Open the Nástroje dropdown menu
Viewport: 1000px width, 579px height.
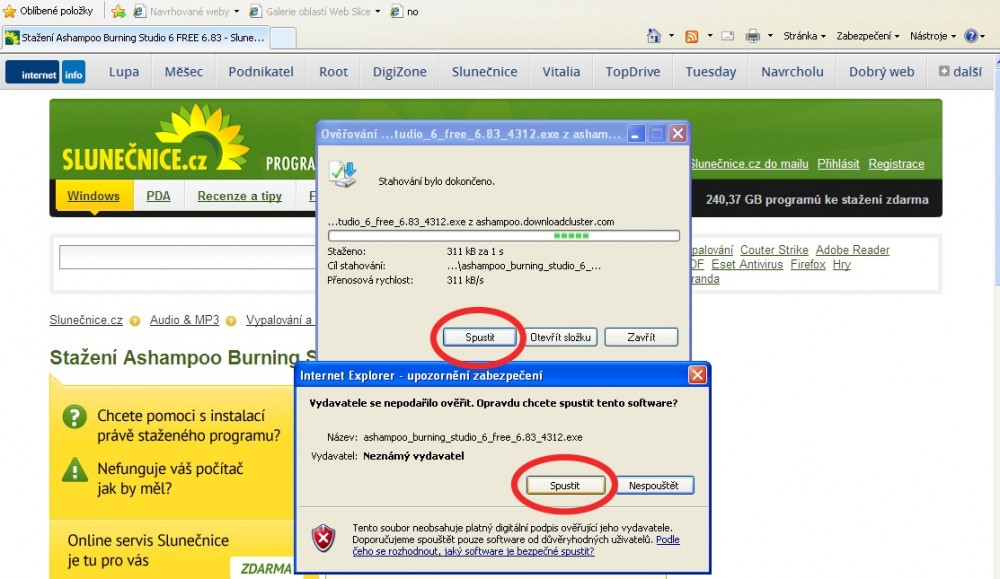click(932, 36)
